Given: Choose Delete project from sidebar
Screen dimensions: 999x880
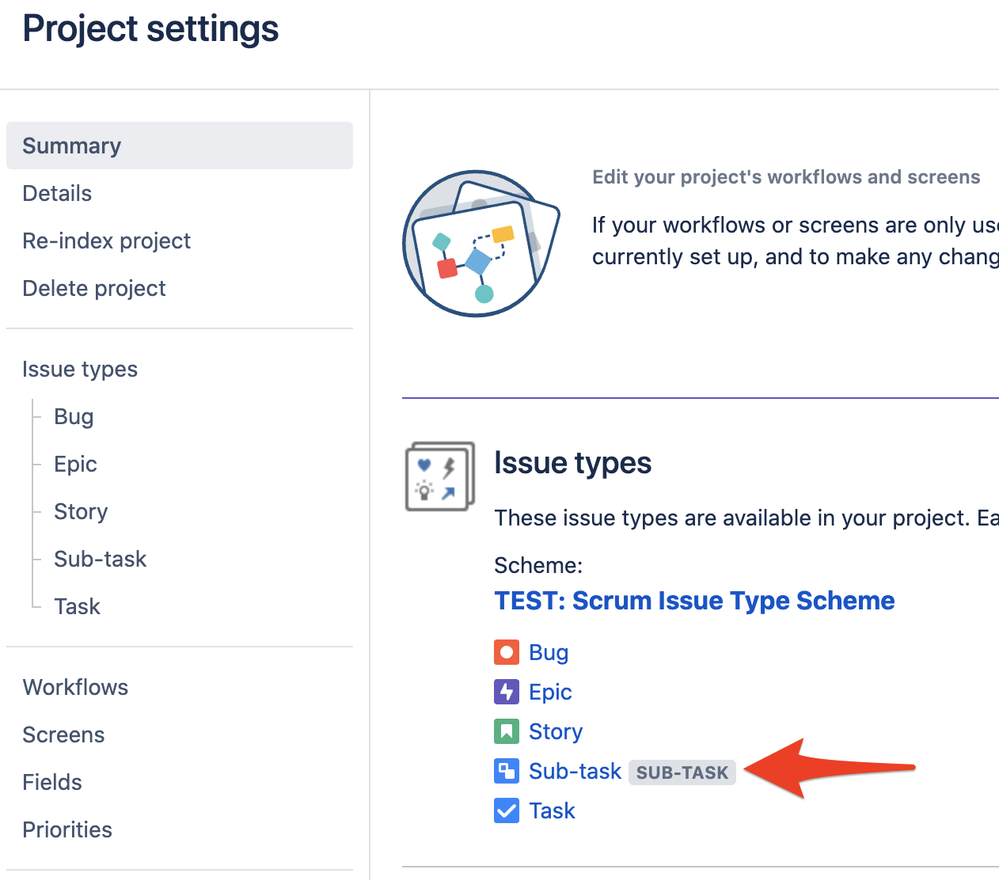Looking at the screenshot, I should [x=94, y=288].
